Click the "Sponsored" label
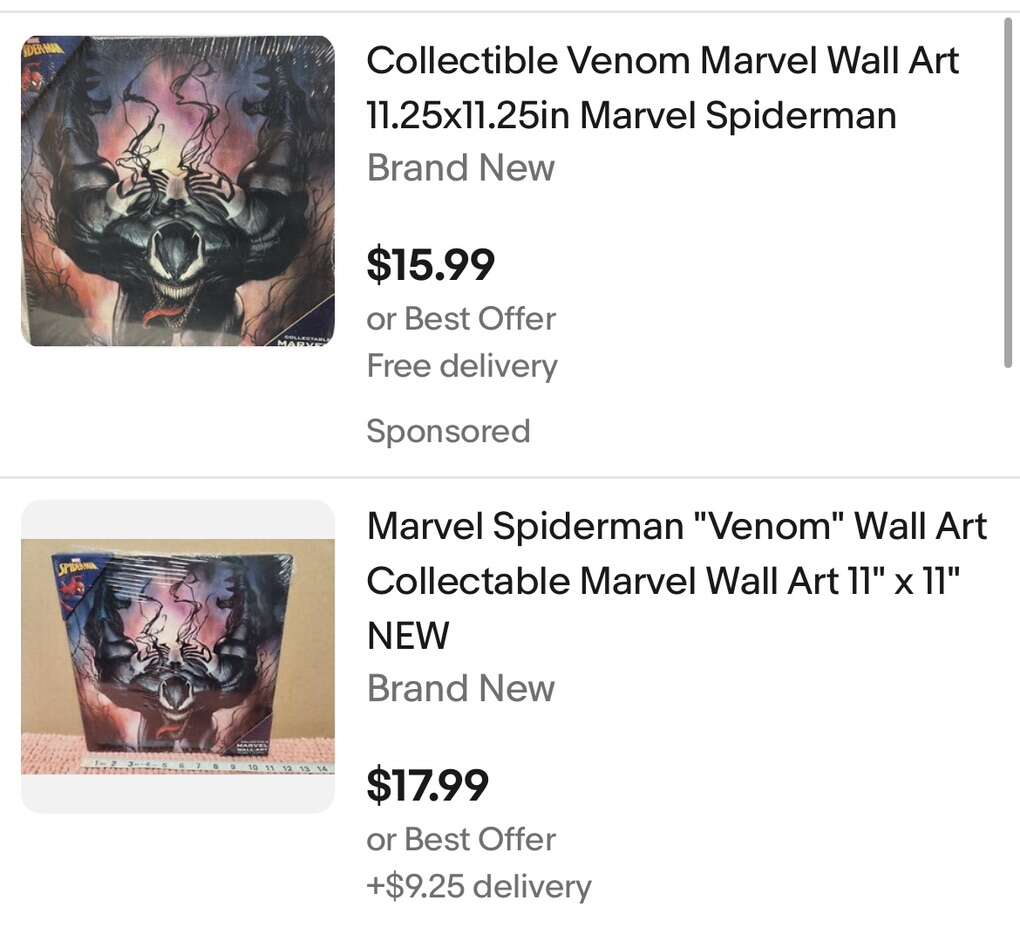The width and height of the screenshot is (1020, 948). coord(448,431)
